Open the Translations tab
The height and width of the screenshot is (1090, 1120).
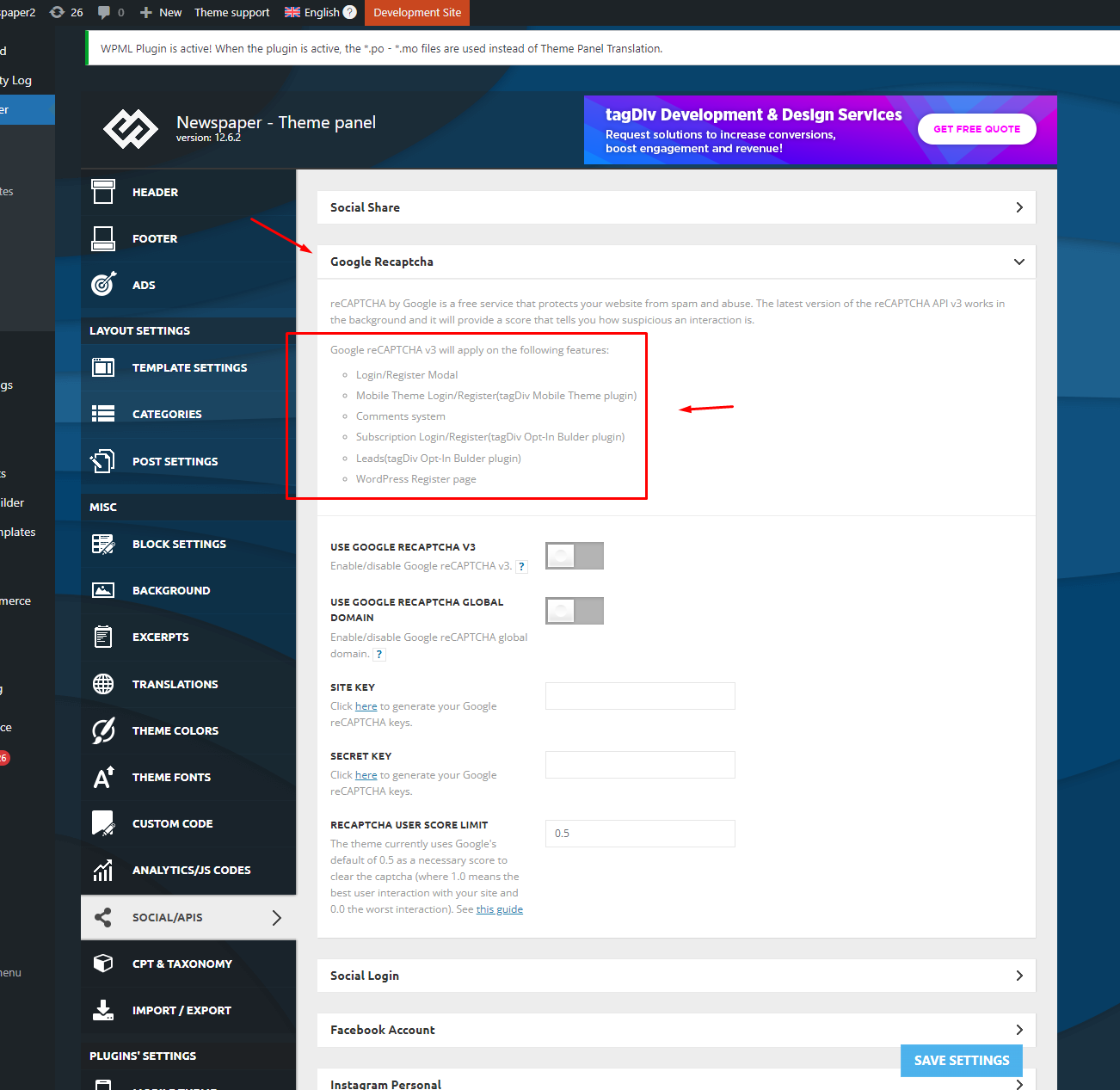(x=188, y=684)
